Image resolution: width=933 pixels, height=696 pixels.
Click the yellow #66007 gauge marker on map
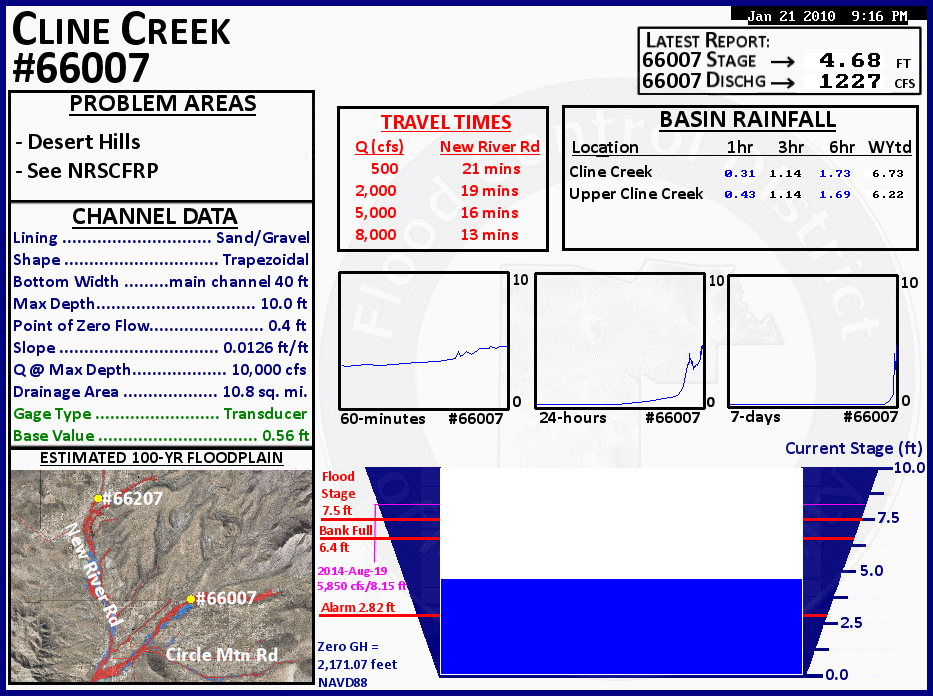(190, 599)
